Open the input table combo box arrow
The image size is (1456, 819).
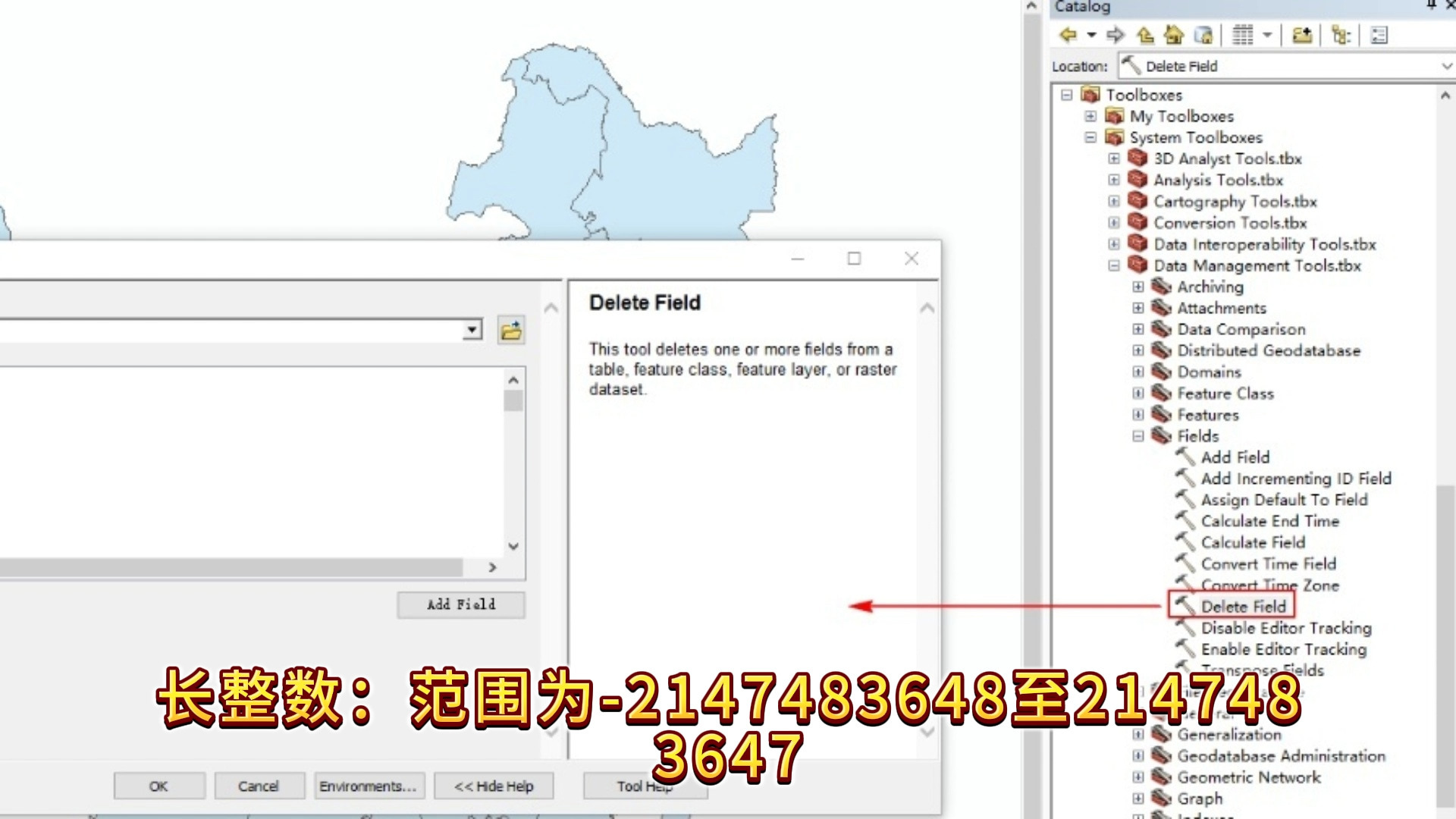[472, 331]
